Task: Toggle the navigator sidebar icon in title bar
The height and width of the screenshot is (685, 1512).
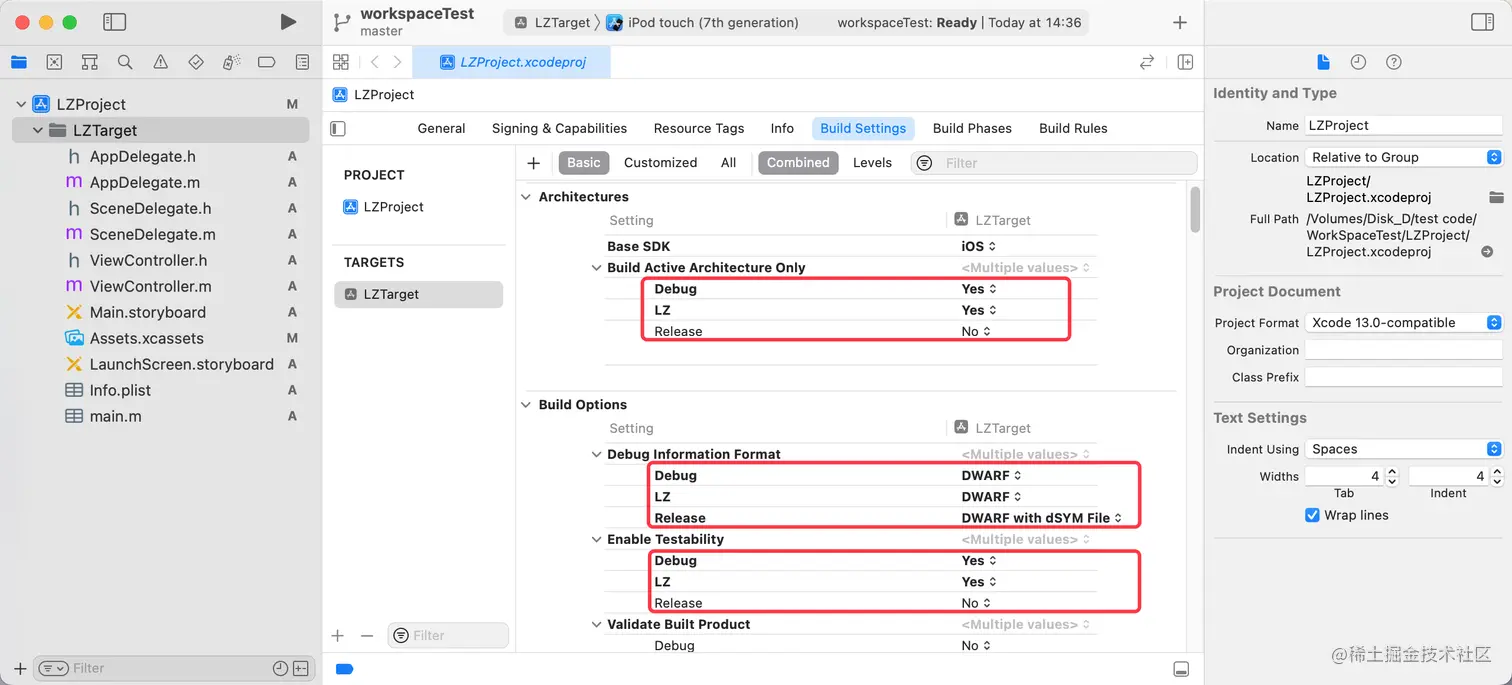Action: [115, 22]
